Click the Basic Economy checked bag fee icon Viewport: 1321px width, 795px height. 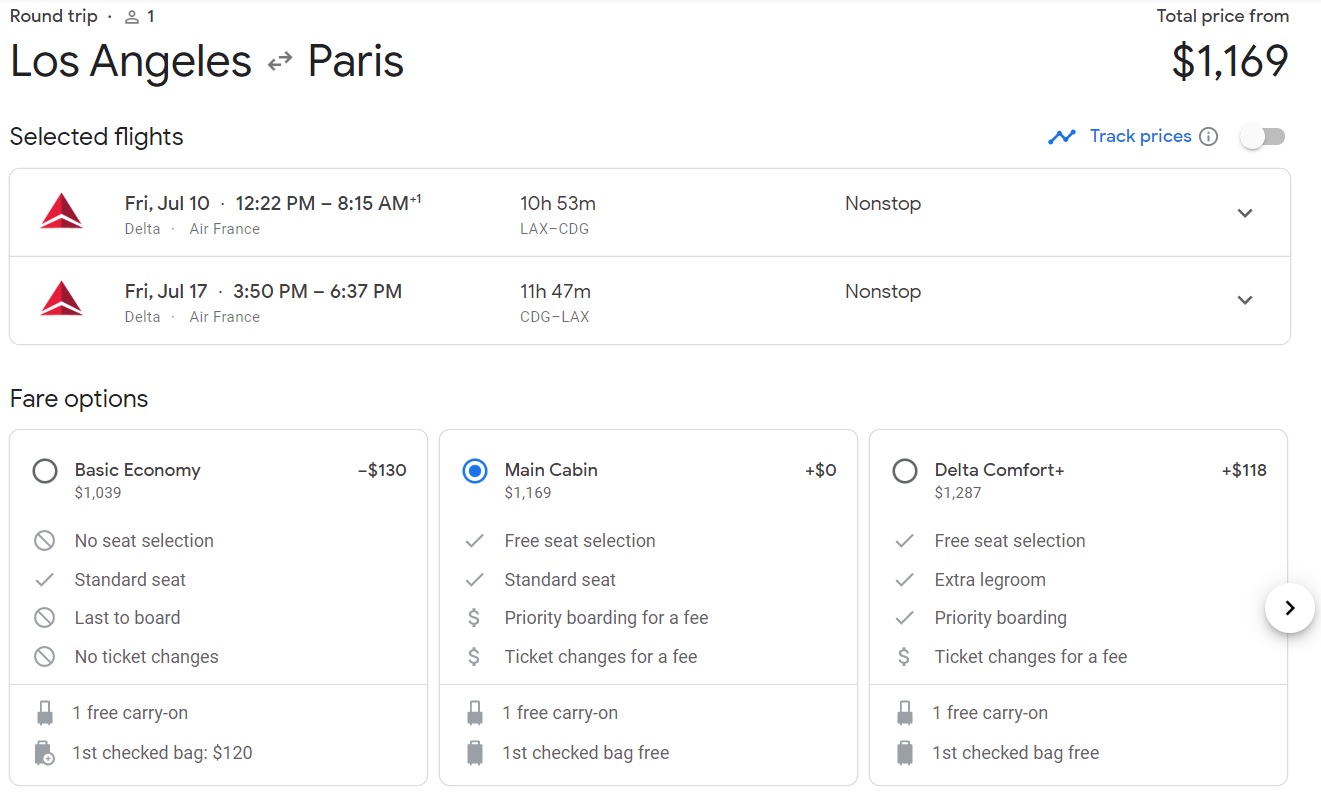pyautogui.click(x=44, y=753)
